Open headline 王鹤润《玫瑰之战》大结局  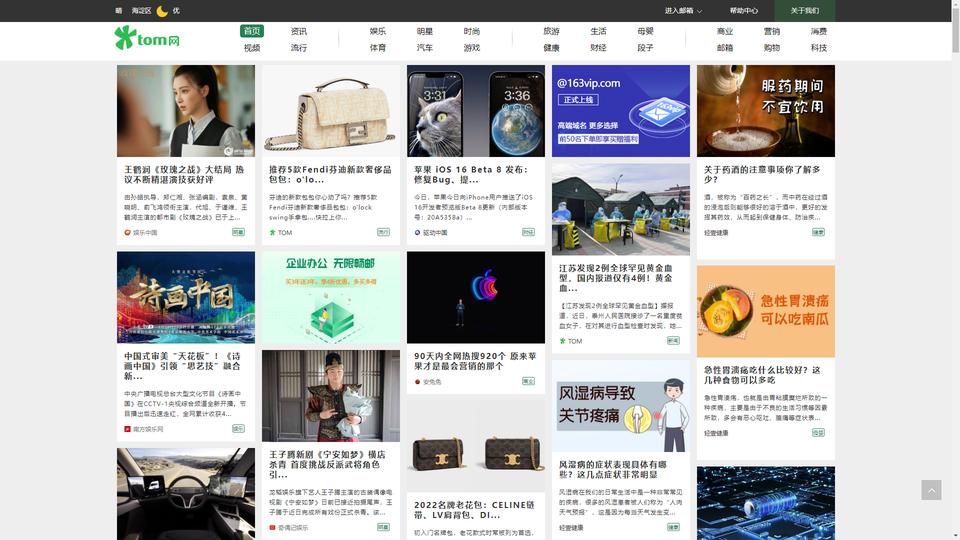(x=184, y=174)
